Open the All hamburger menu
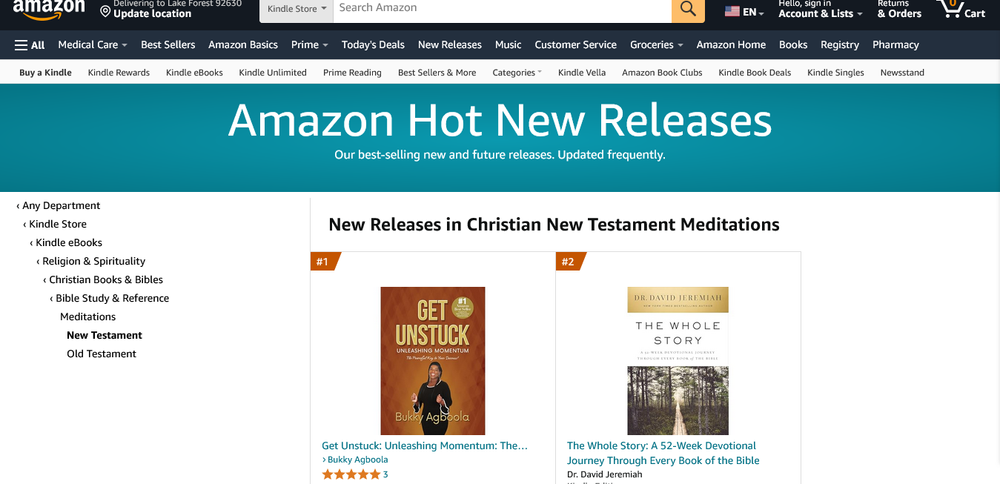The height and width of the screenshot is (484, 1000). 30,45
